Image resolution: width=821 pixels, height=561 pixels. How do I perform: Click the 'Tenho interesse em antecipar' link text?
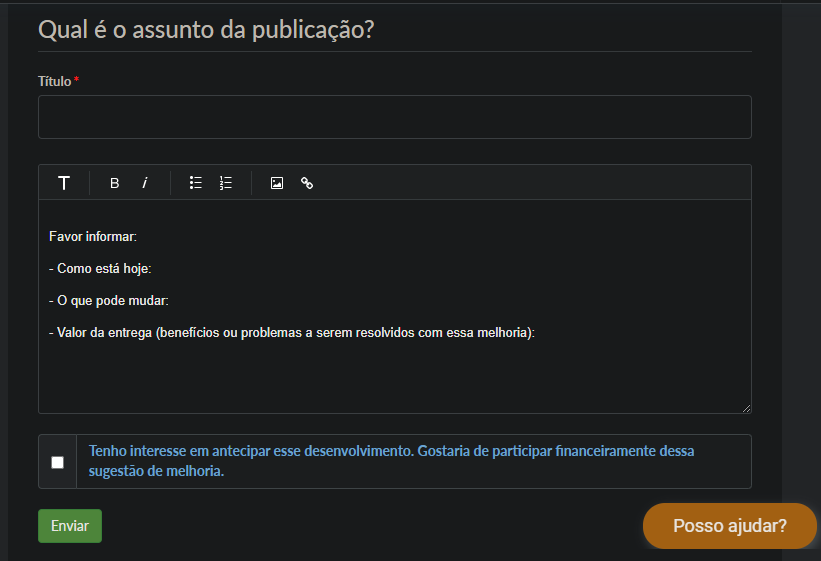click(x=391, y=461)
